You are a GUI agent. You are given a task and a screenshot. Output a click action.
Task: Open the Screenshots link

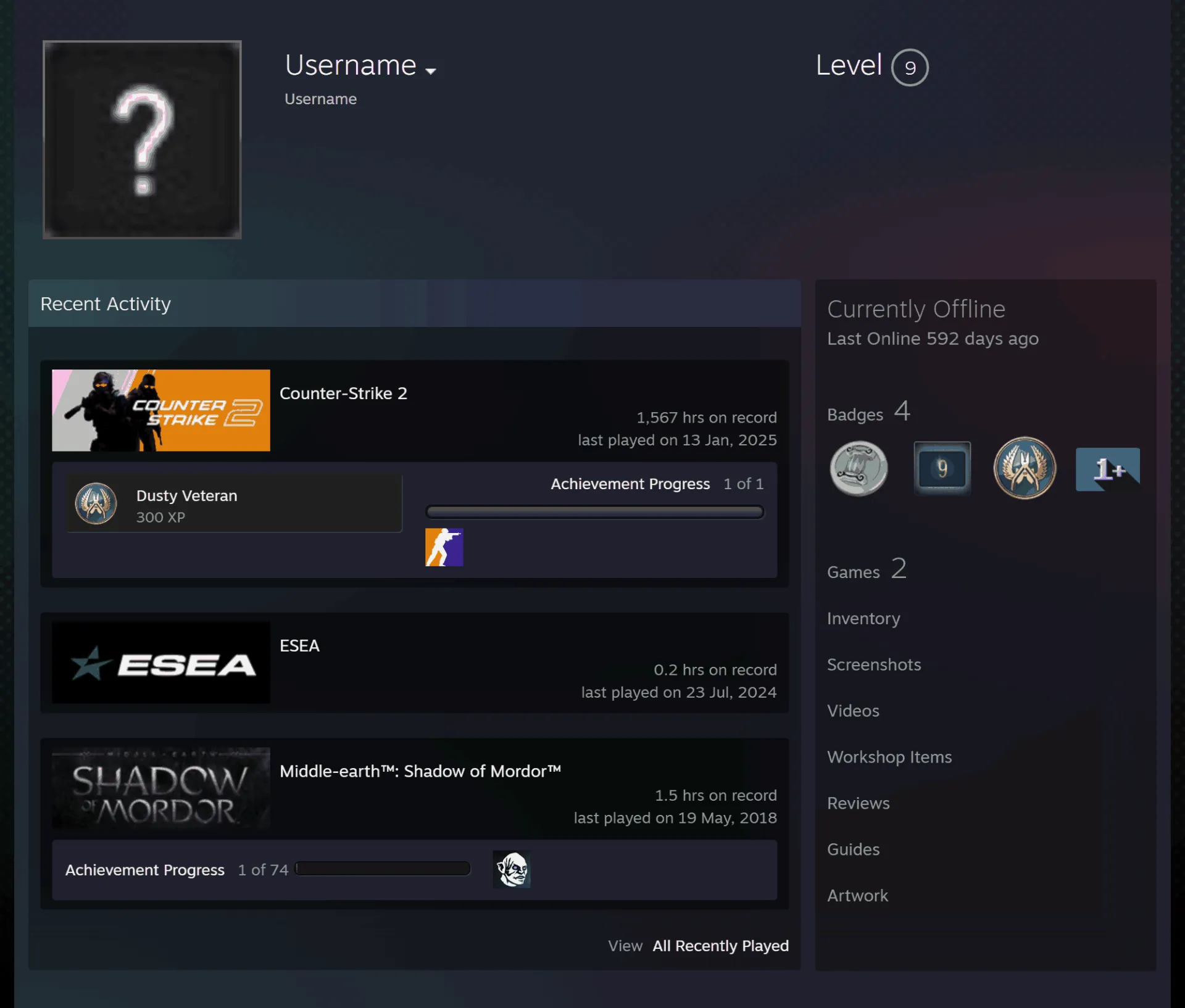pyautogui.click(x=874, y=664)
